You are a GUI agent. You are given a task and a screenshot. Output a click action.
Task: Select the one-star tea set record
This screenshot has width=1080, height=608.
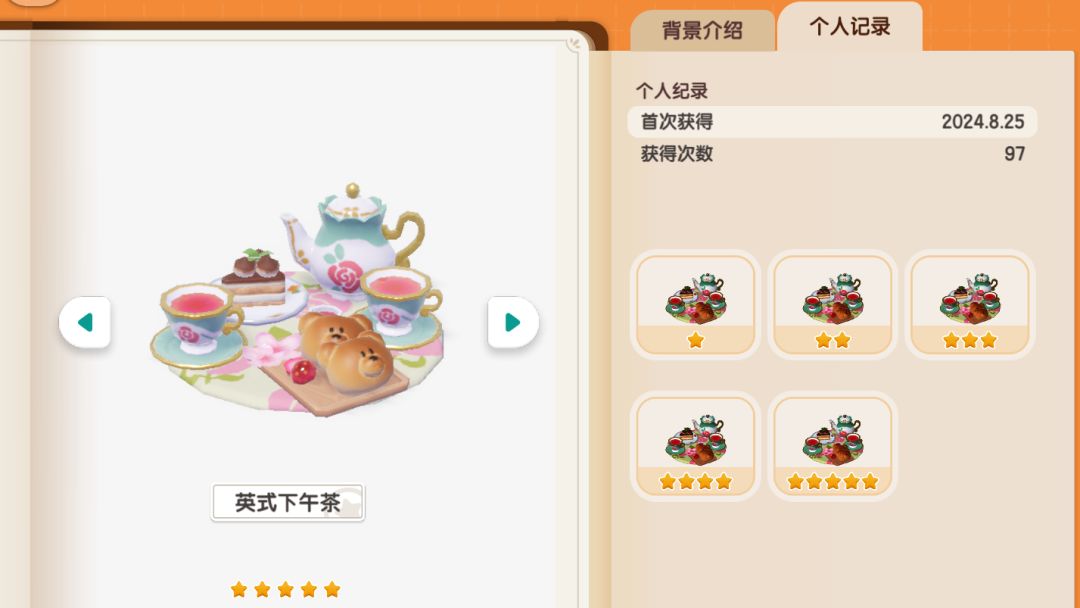click(x=696, y=304)
